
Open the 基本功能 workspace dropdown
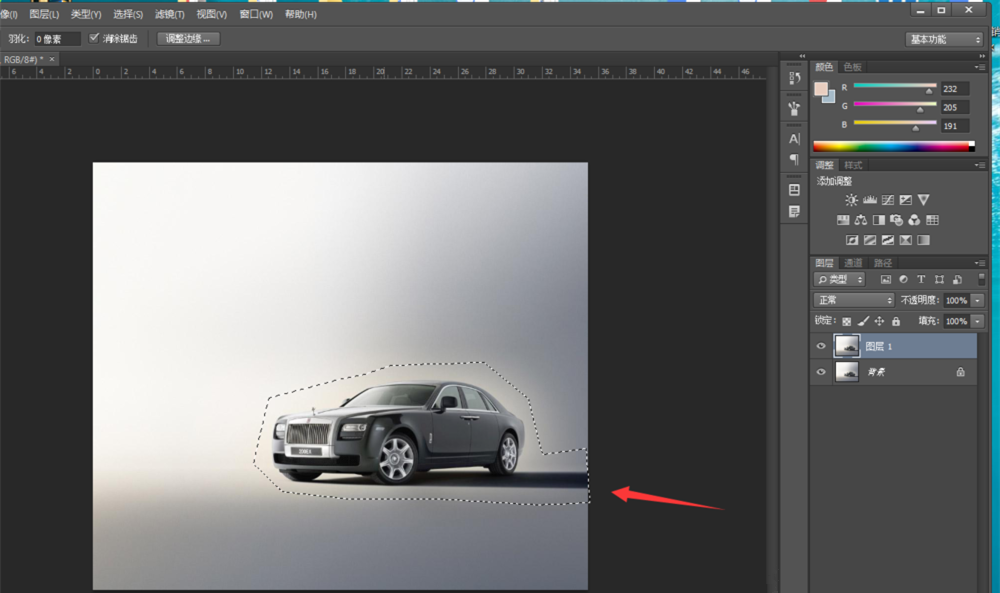pos(945,39)
